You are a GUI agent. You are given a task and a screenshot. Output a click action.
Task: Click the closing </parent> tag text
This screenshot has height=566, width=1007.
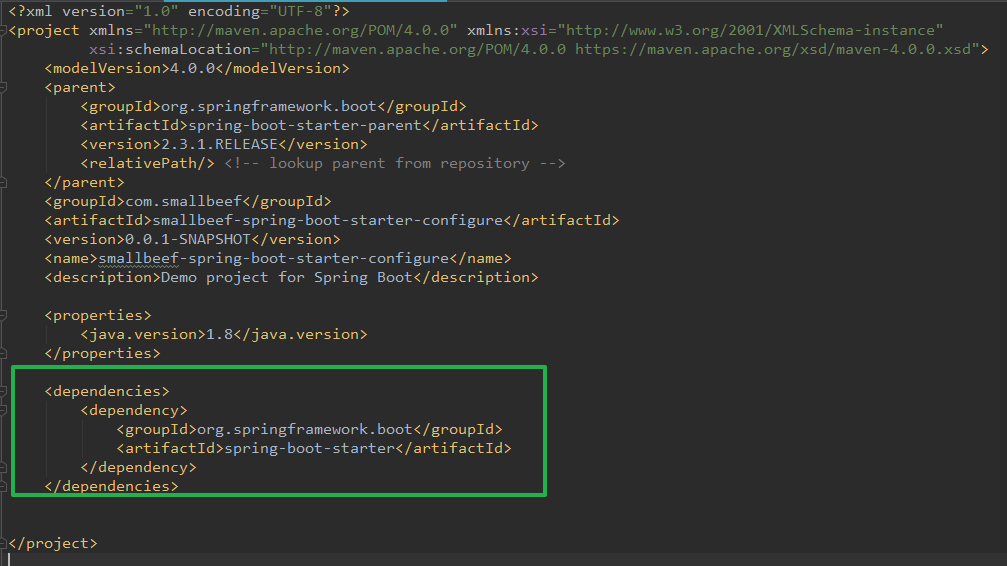coord(84,182)
